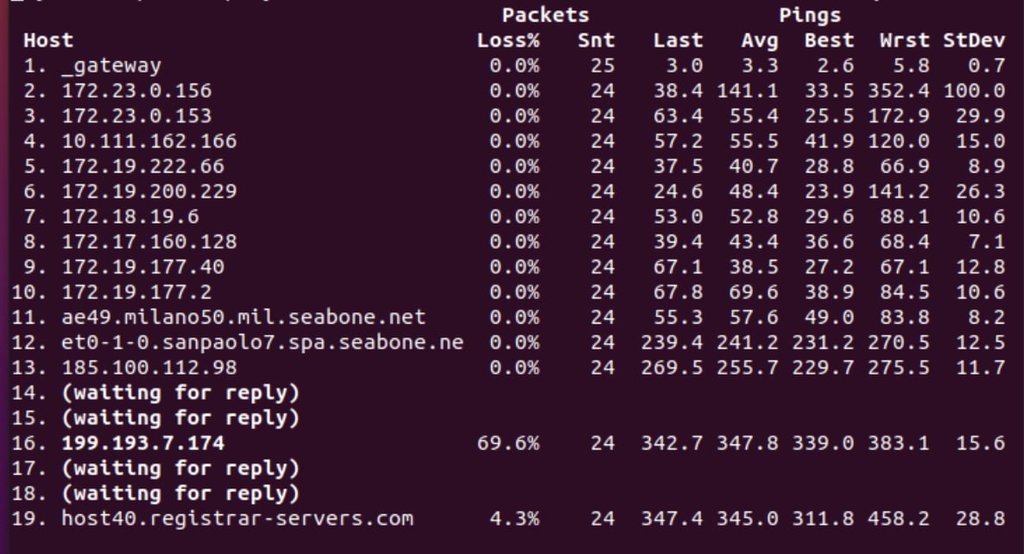This screenshot has height=554, width=1024.
Task: Click the StDev column header
Action: click(x=974, y=41)
